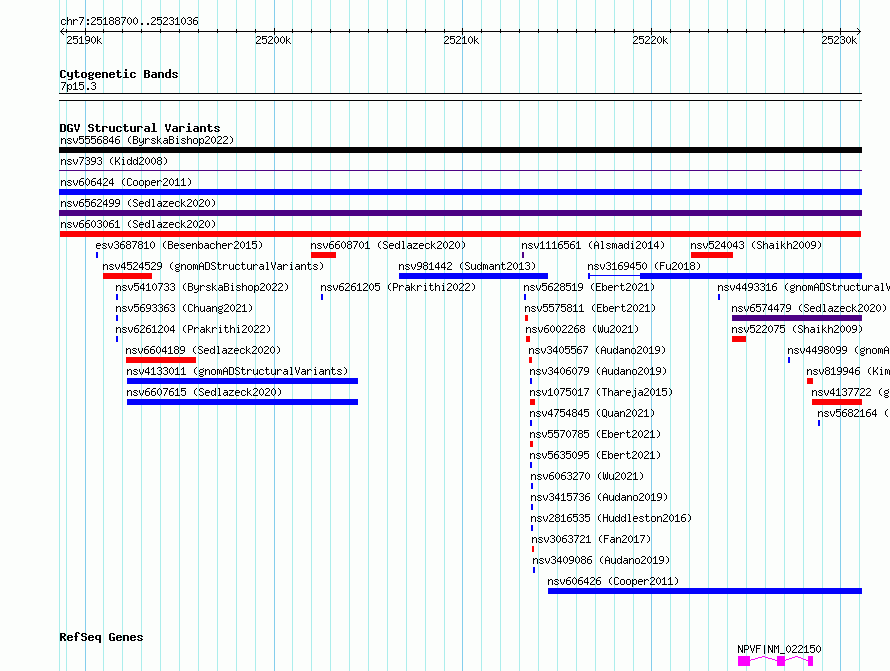Click nsv1116561 (Alsmadi2014) label
The image size is (890, 671).
(593, 245)
